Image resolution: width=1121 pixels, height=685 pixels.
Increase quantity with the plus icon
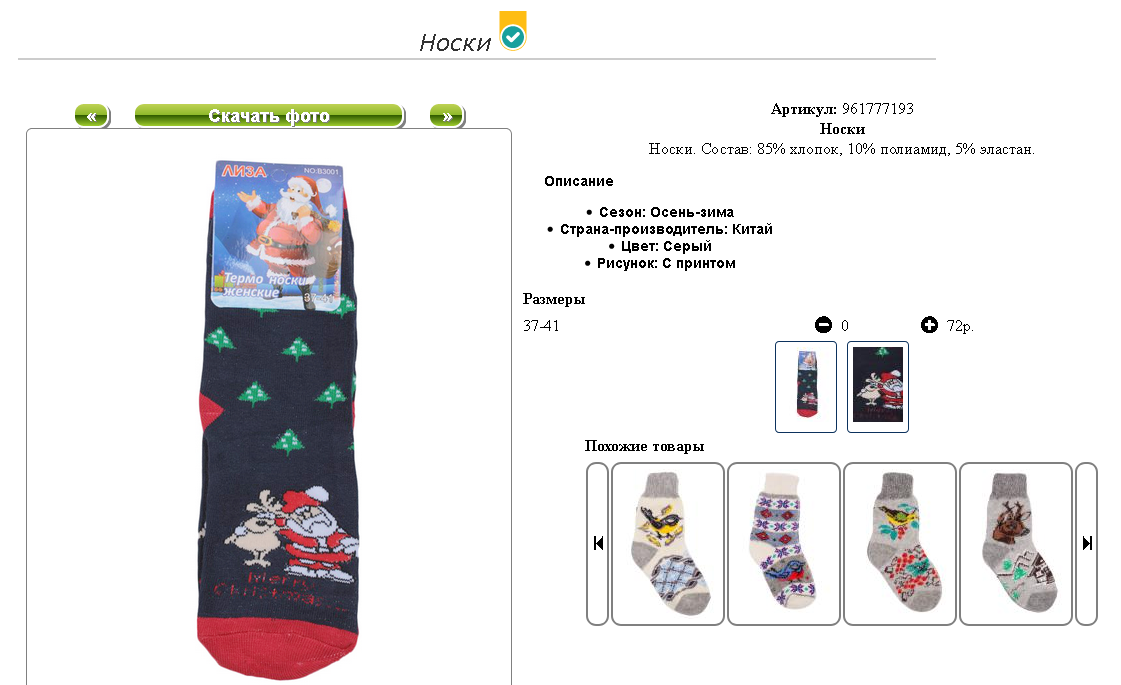(x=929, y=325)
